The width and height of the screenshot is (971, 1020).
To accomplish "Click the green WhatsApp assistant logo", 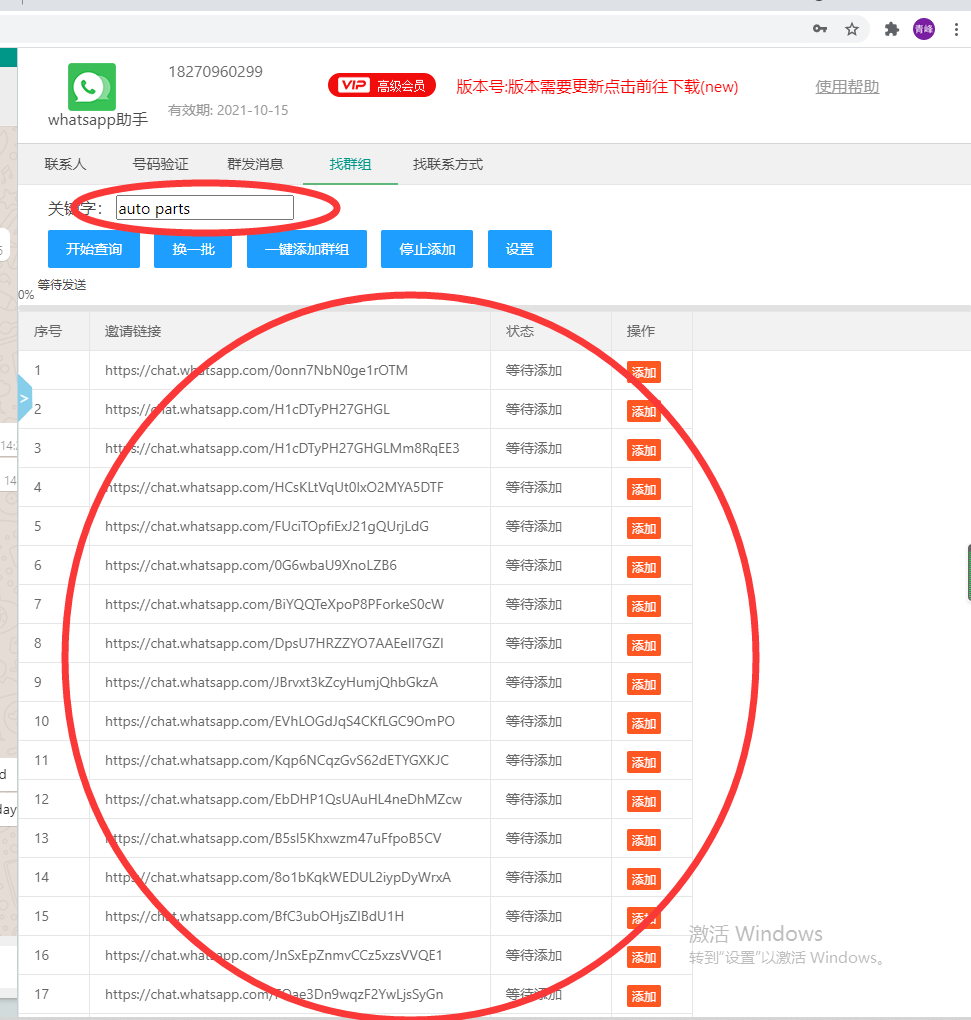I will (92, 87).
